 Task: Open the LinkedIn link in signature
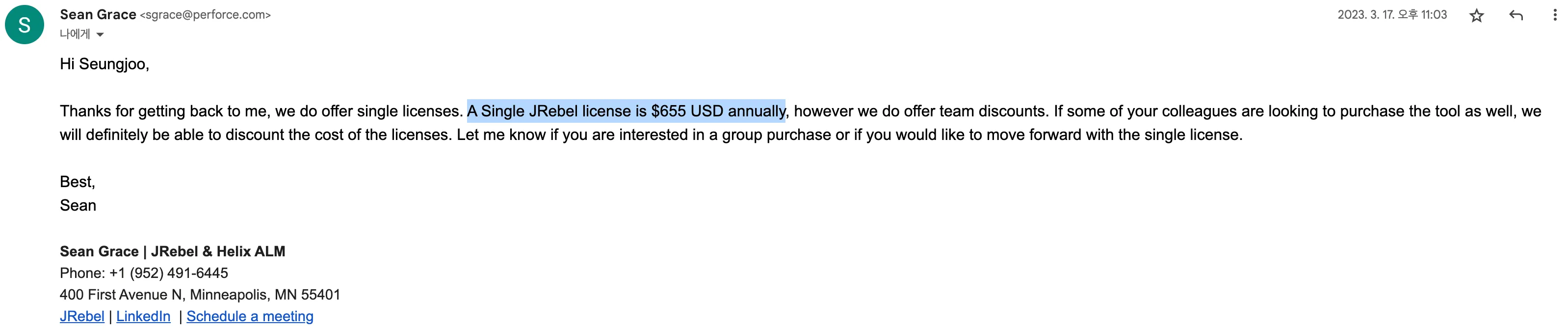tap(143, 316)
